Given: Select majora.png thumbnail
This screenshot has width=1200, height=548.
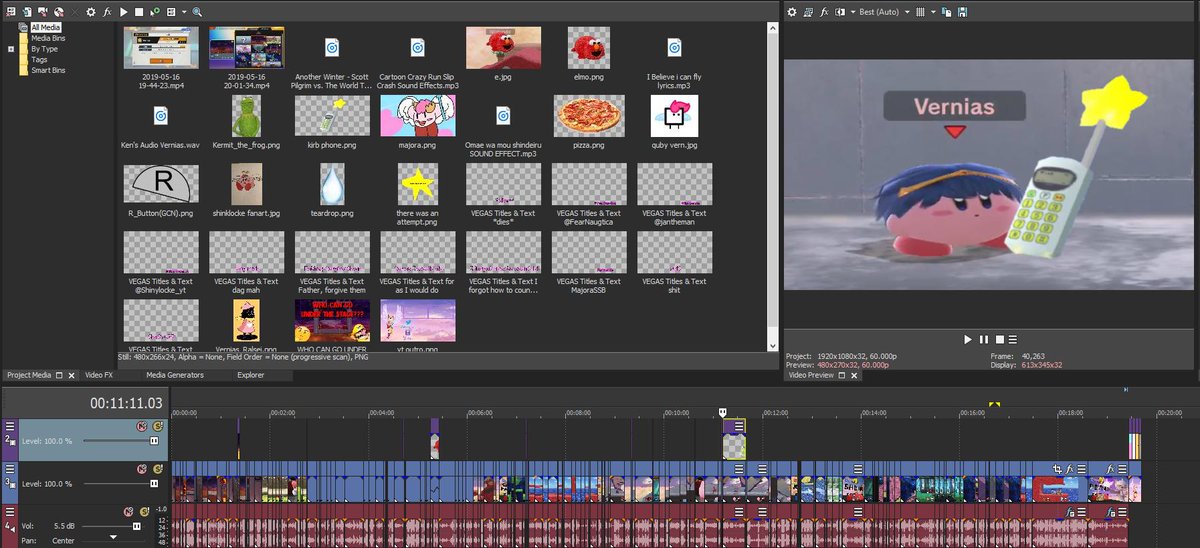Looking at the screenshot, I should 418,116.
